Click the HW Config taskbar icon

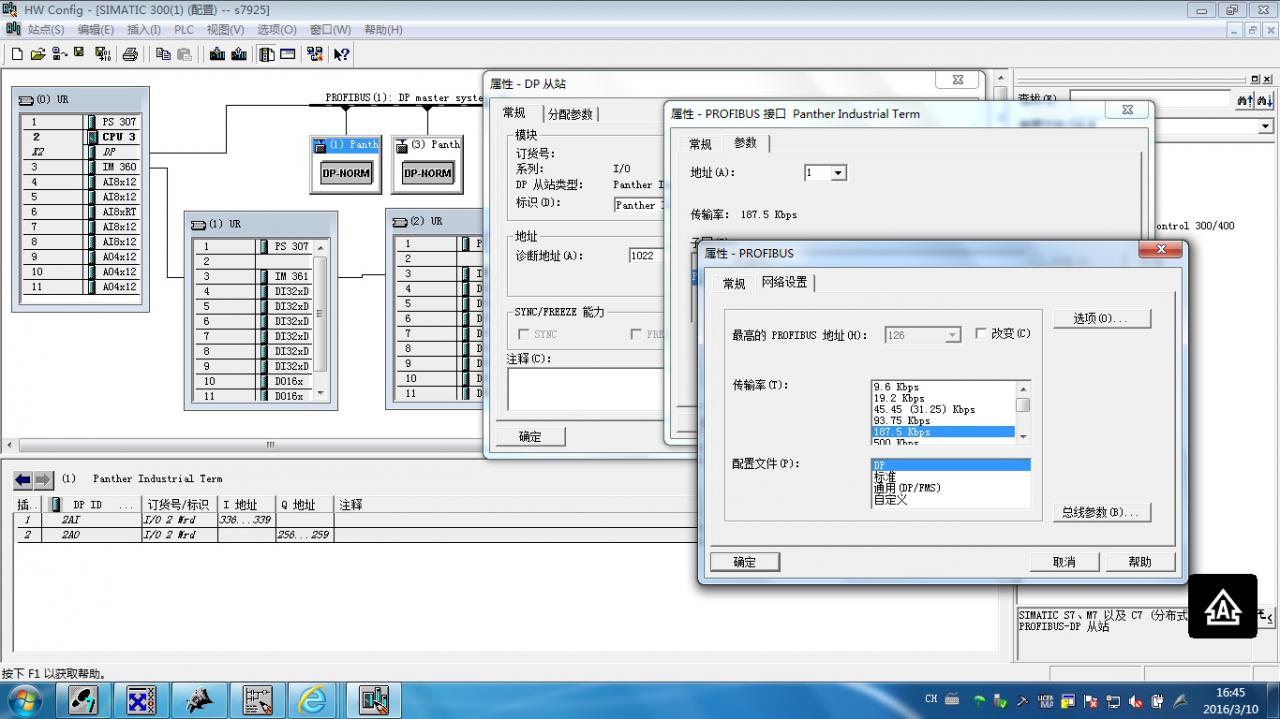[x=373, y=700]
